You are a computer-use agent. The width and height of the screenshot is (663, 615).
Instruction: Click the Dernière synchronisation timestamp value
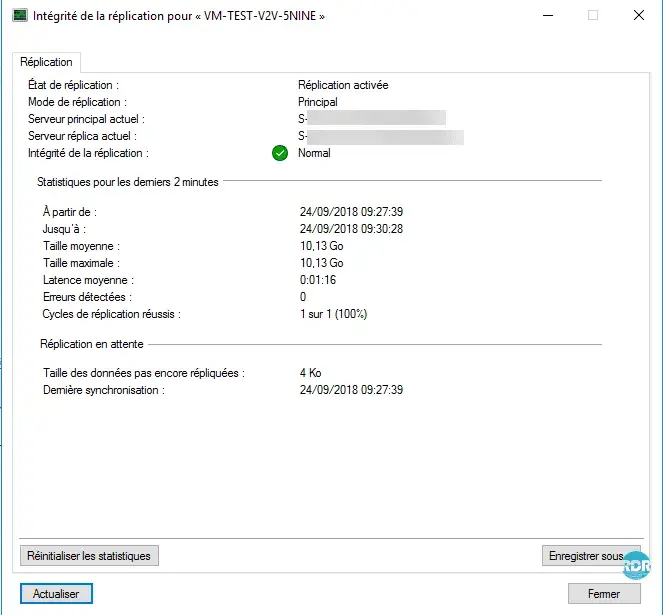tap(351, 390)
